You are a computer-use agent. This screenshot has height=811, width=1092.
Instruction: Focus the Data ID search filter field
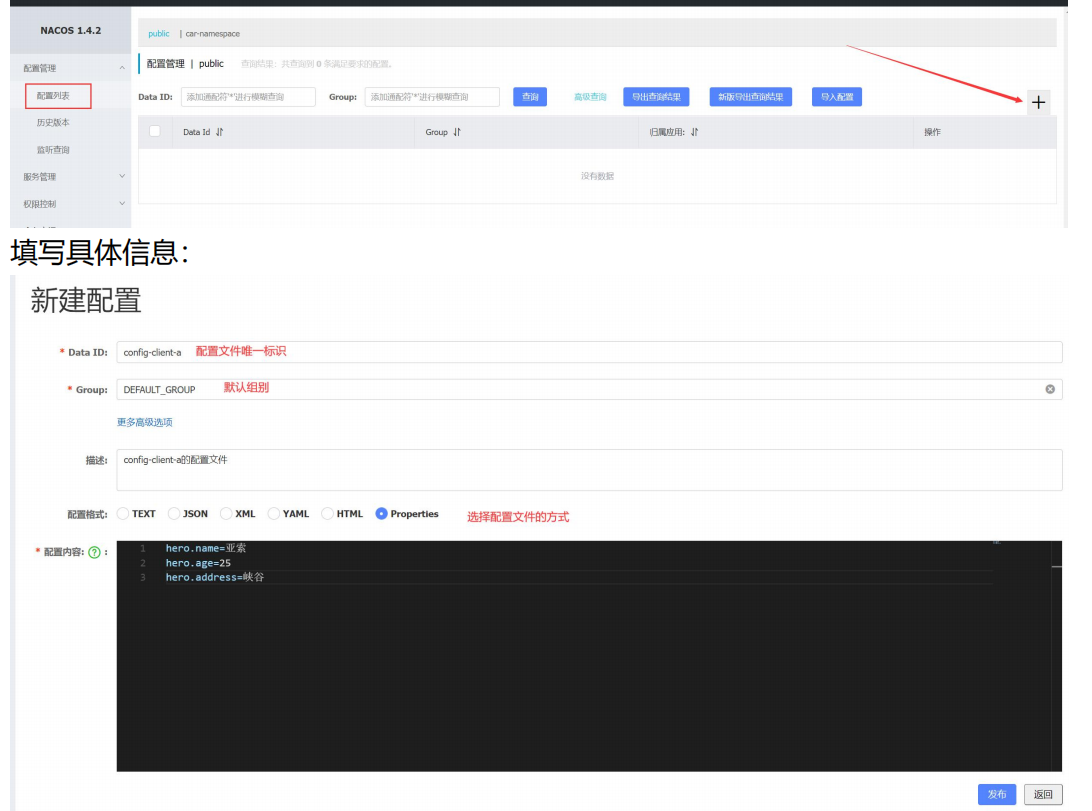pyautogui.click(x=248, y=97)
